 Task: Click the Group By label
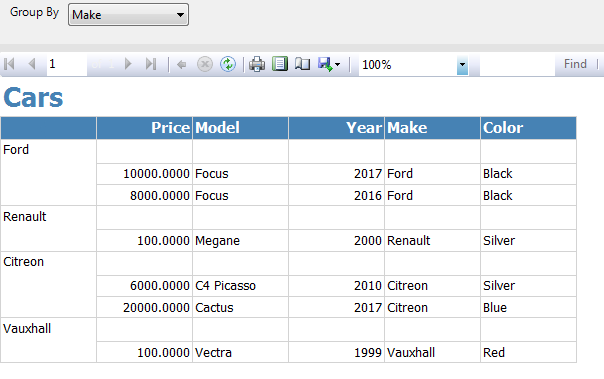34,13
